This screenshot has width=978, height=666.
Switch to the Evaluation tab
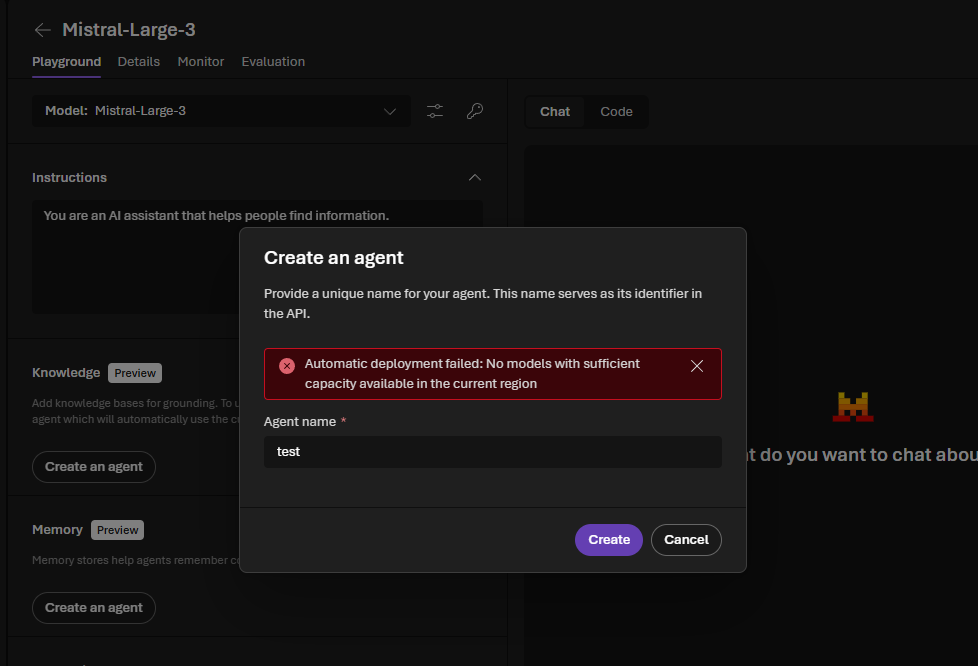[x=273, y=62]
